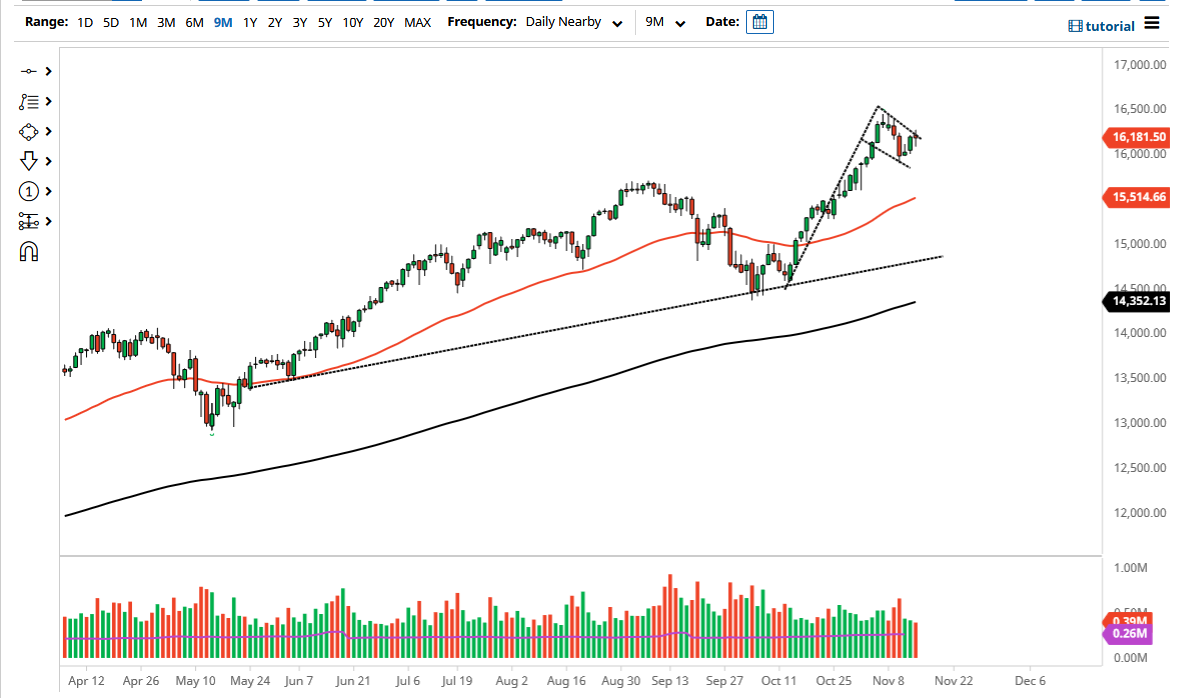Select the arrow annotation tool

click(x=27, y=161)
